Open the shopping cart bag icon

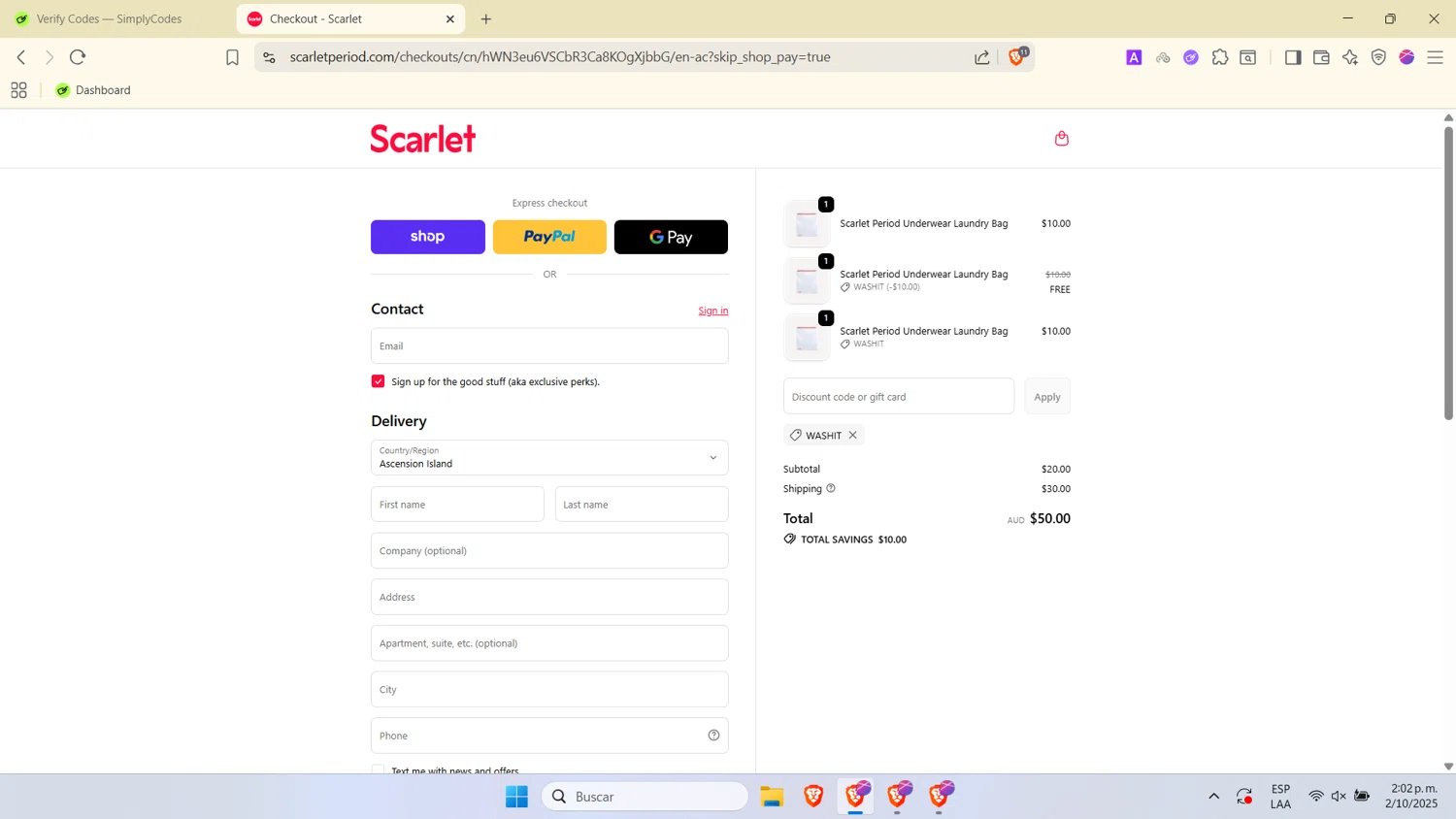pyautogui.click(x=1061, y=138)
